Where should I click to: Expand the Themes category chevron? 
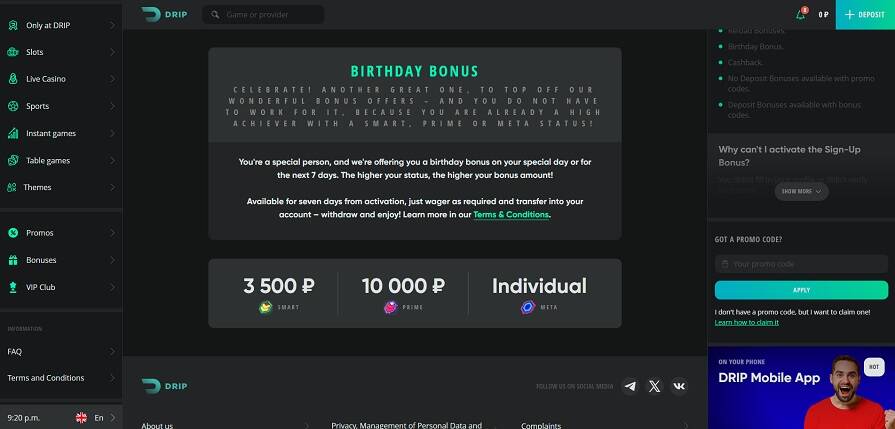click(x=112, y=187)
